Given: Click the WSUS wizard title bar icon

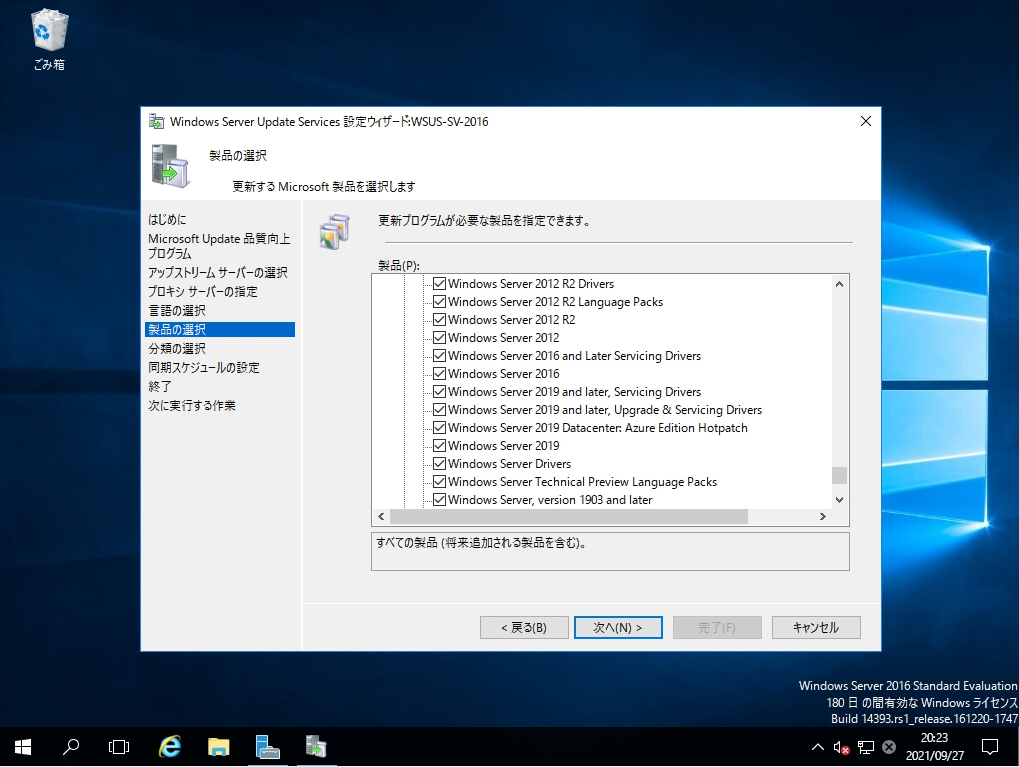Looking at the screenshot, I should [x=156, y=121].
